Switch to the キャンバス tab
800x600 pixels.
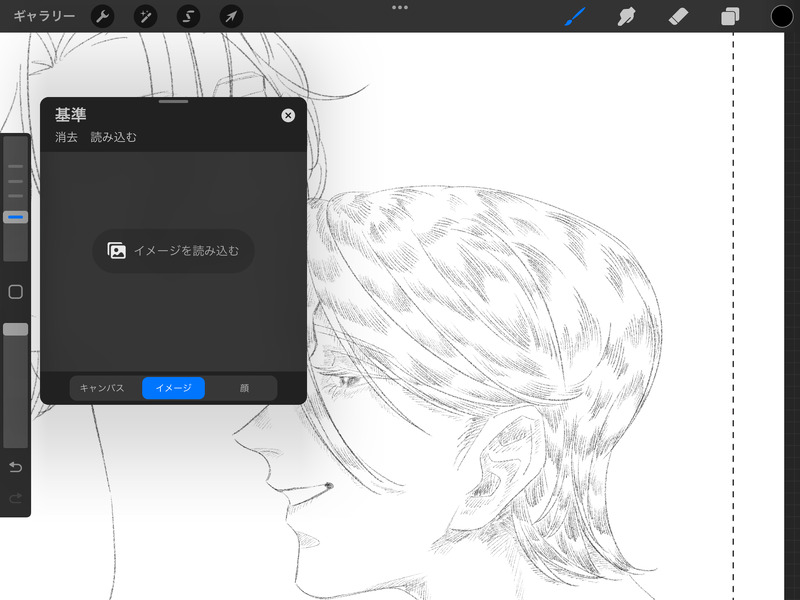point(102,388)
